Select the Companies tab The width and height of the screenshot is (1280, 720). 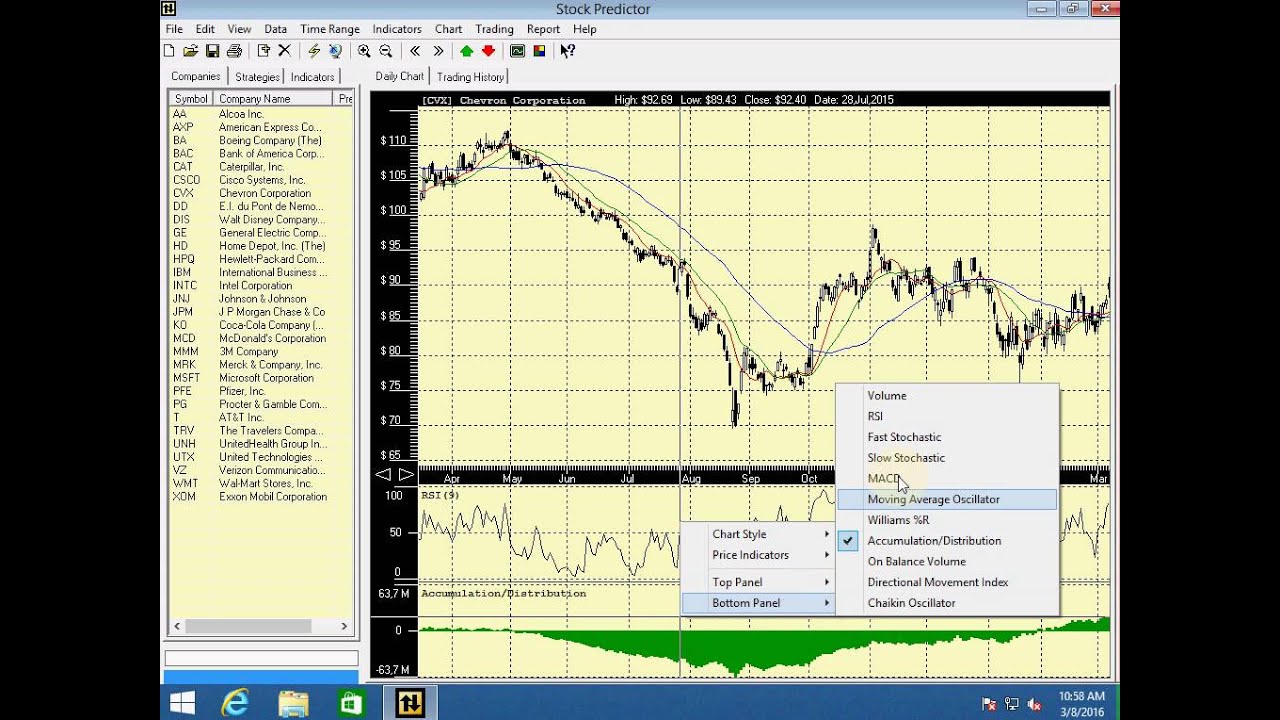click(x=196, y=76)
